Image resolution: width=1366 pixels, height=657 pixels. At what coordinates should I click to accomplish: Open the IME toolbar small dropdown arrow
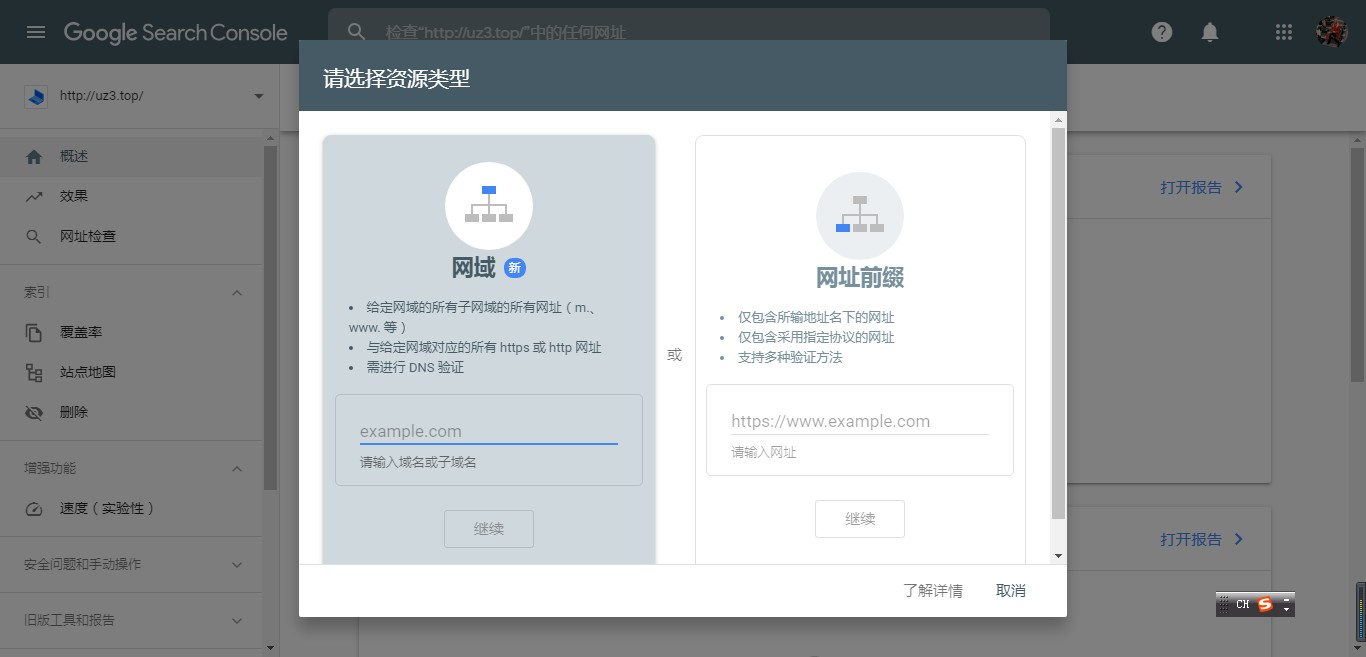coord(1286,608)
